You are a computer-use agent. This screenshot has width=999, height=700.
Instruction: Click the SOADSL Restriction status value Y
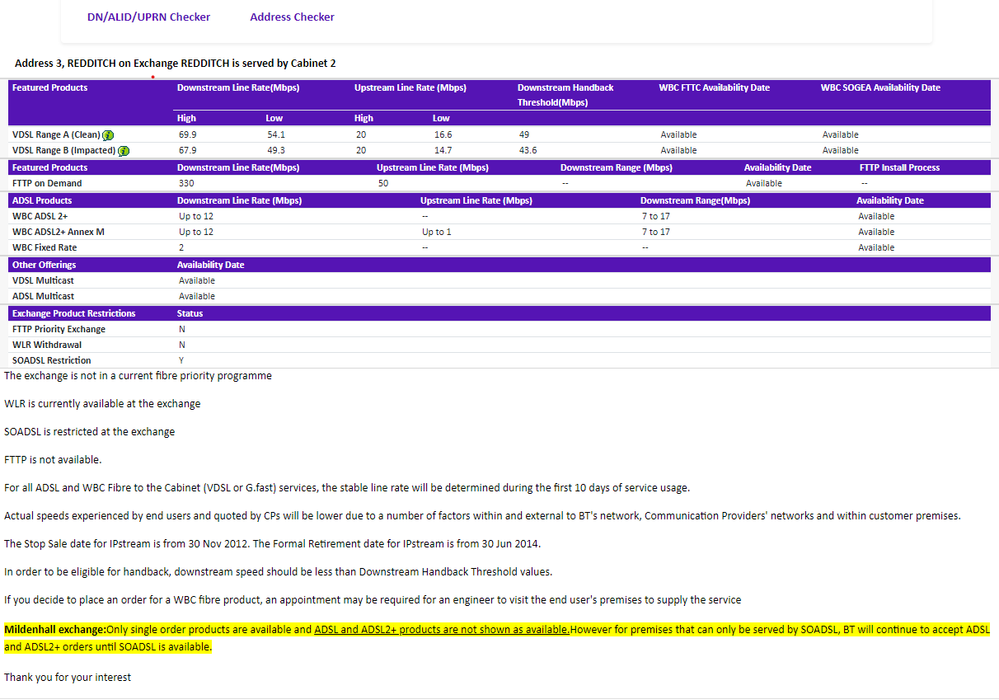pos(181,360)
